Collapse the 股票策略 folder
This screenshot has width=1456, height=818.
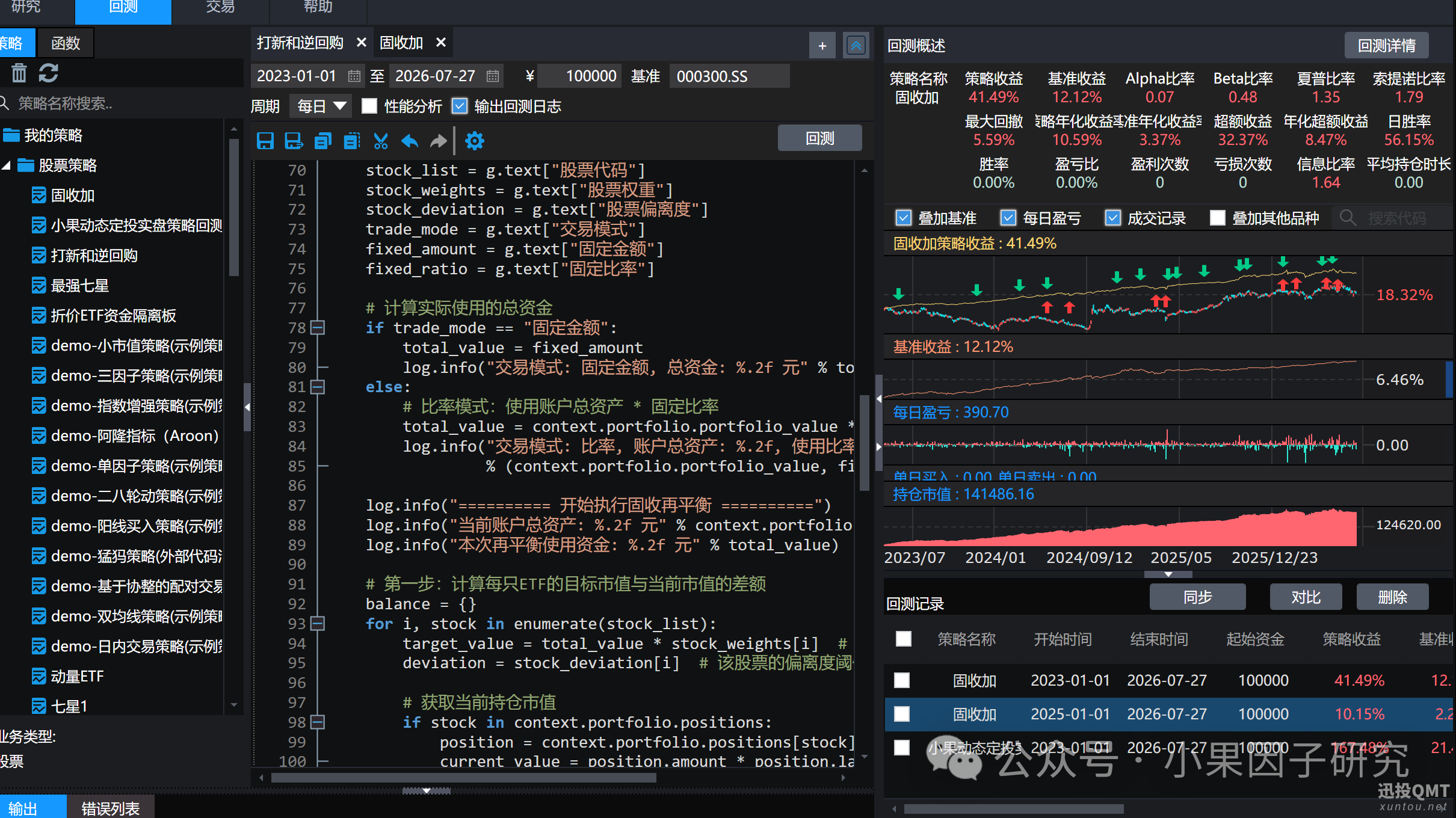click(x=6, y=165)
